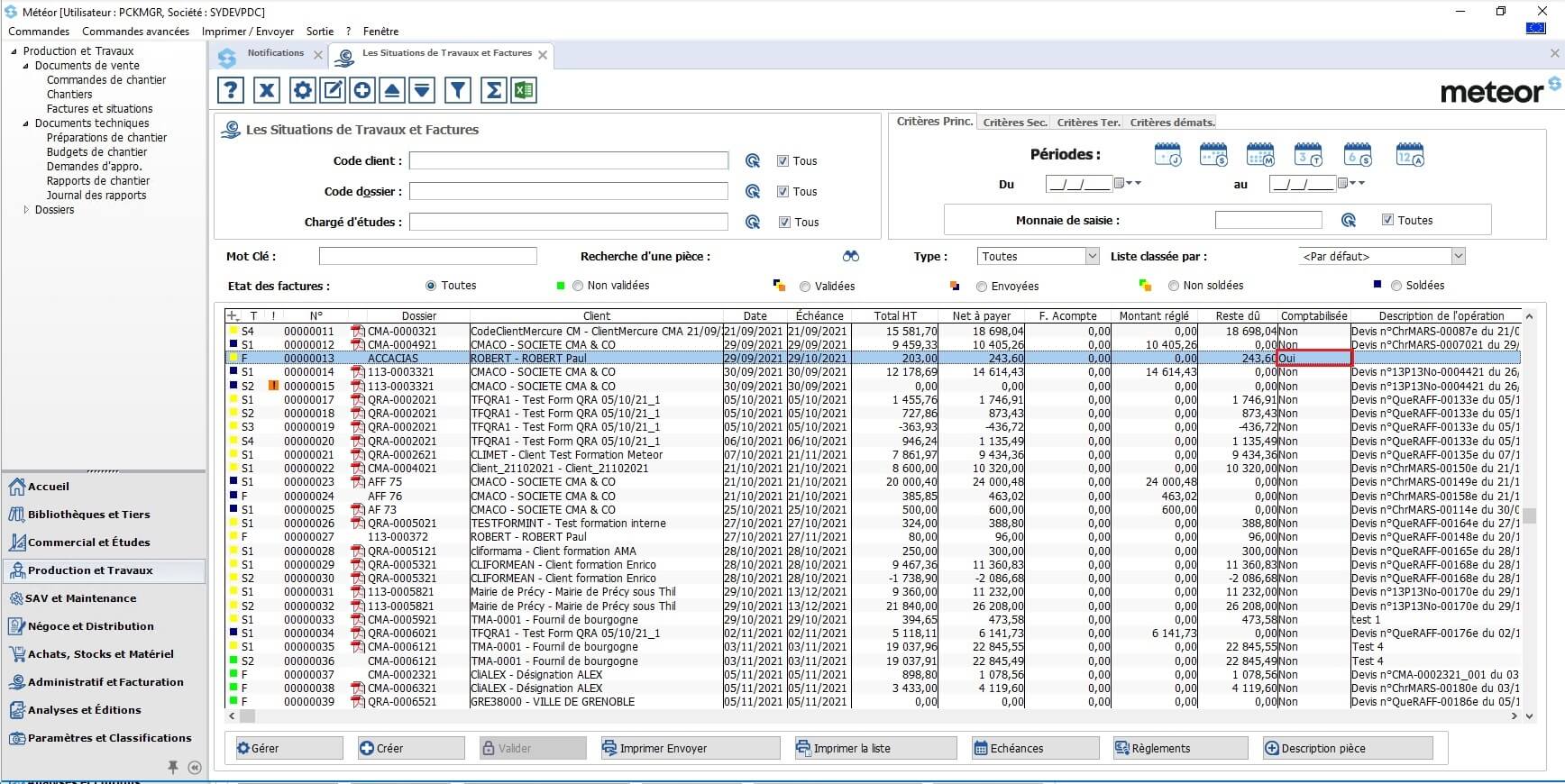Screen dimensions: 1565x784
Task: Collapse the Documents de vente tree node
Action: [25, 66]
